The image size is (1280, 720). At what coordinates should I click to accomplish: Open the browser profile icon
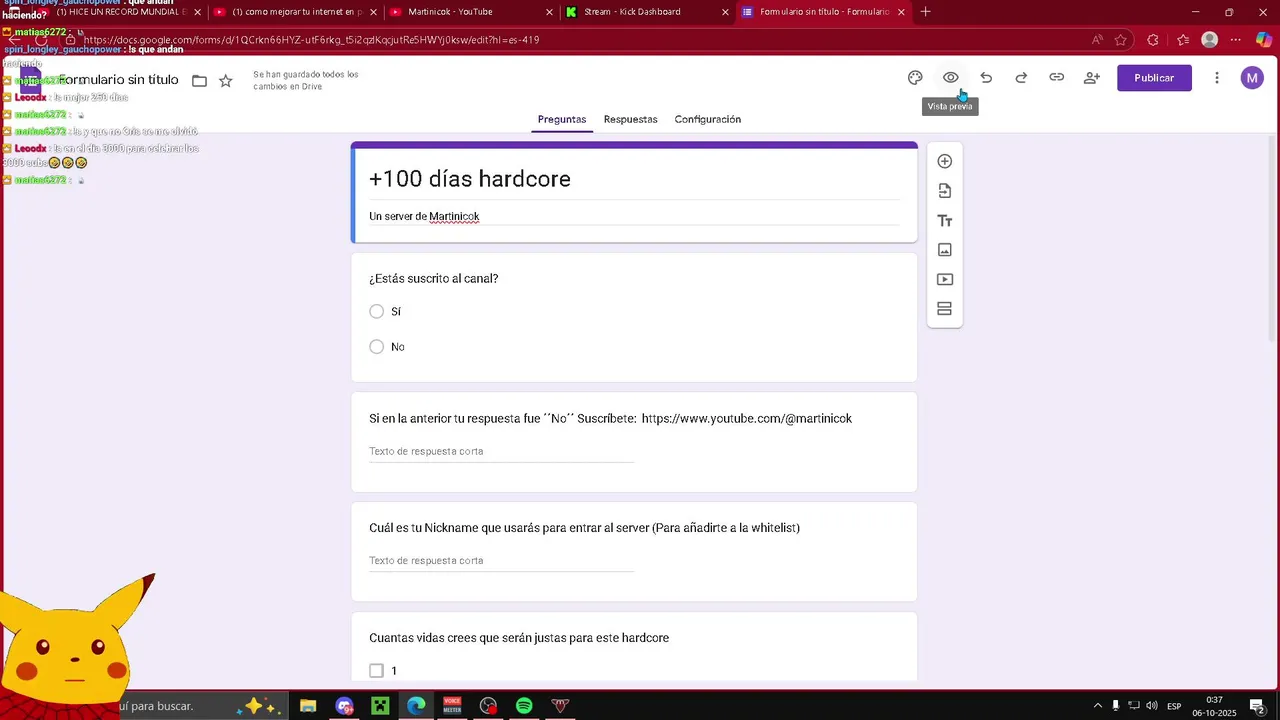[1210, 40]
